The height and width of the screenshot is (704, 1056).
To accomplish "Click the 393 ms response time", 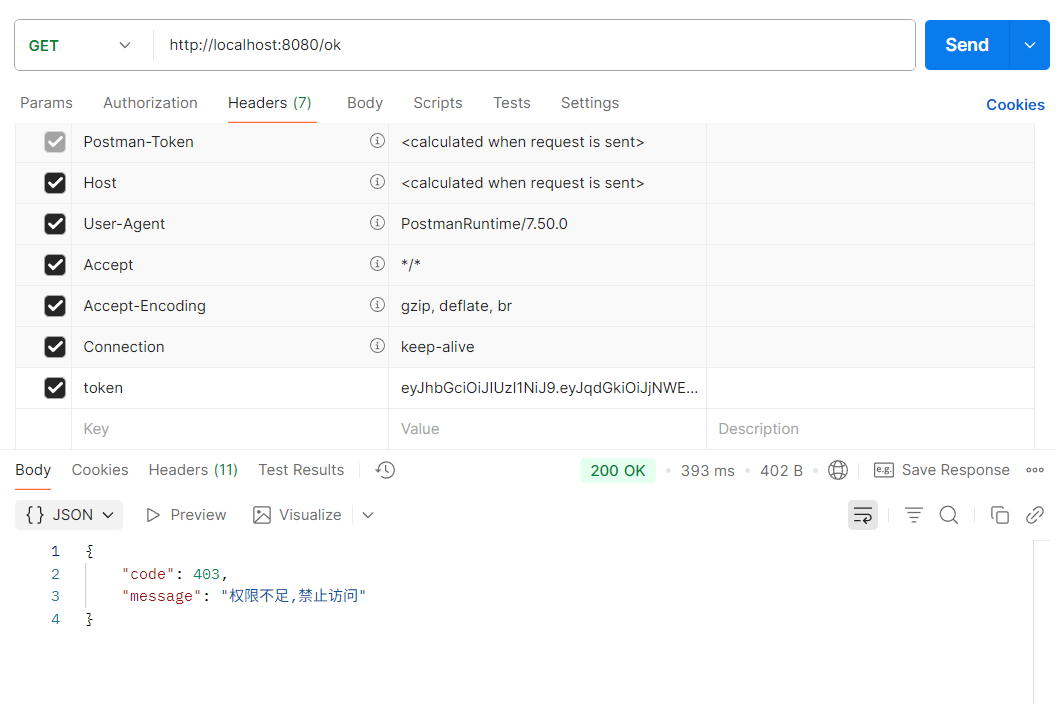I will pos(707,471).
